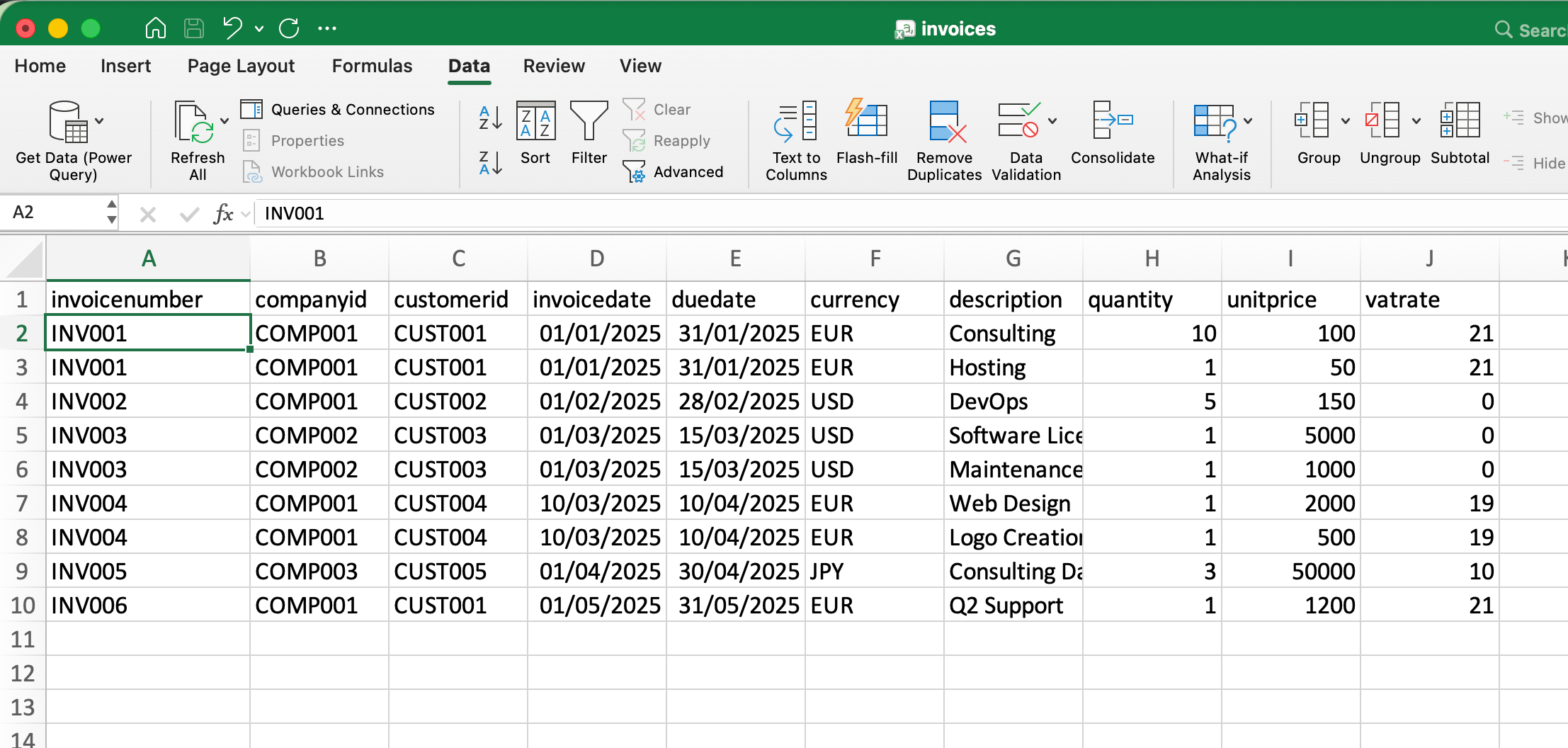Switch to the Insert tab
The image size is (1568, 748).
point(125,66)
